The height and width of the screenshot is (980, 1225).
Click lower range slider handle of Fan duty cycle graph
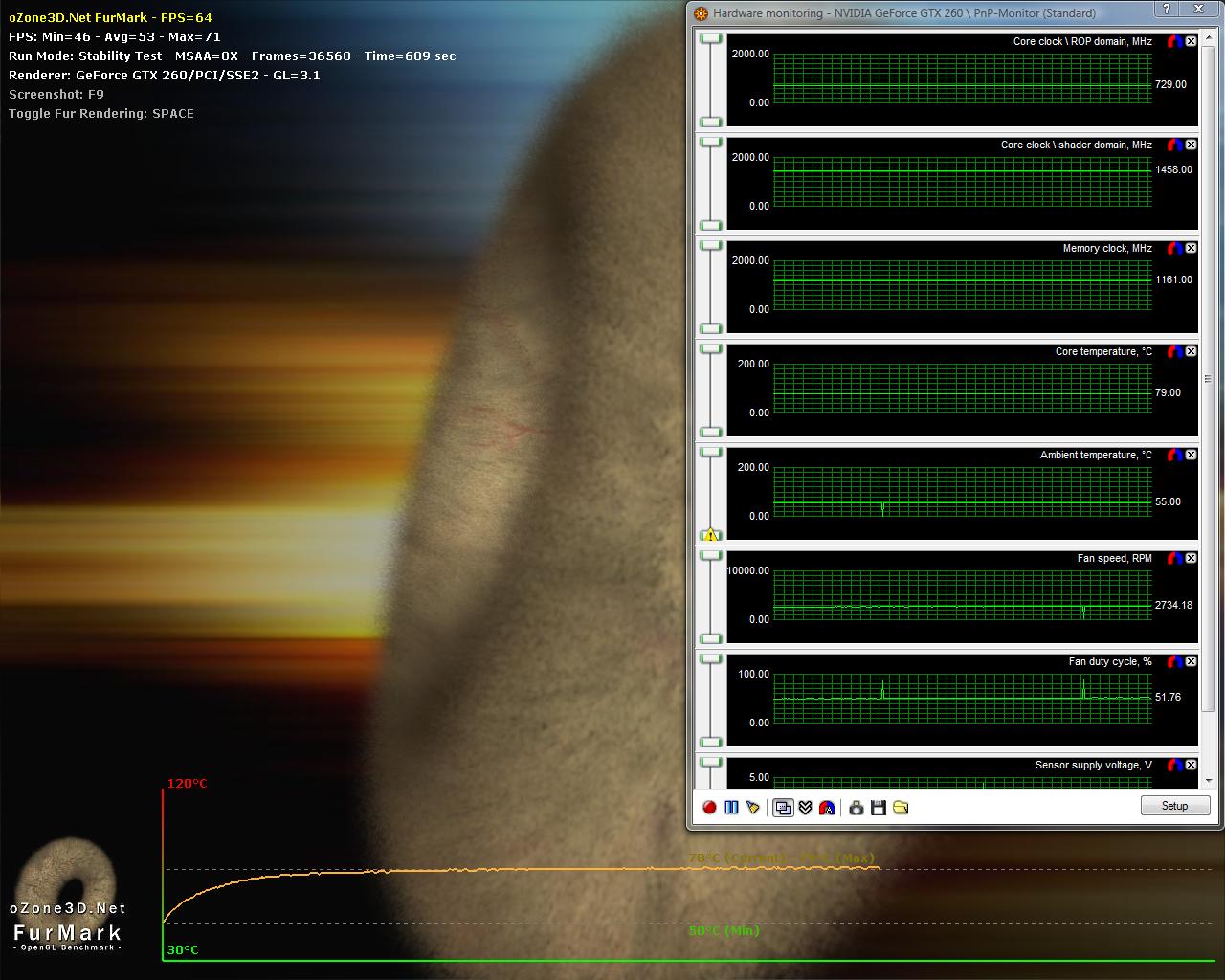pos(710,742)
